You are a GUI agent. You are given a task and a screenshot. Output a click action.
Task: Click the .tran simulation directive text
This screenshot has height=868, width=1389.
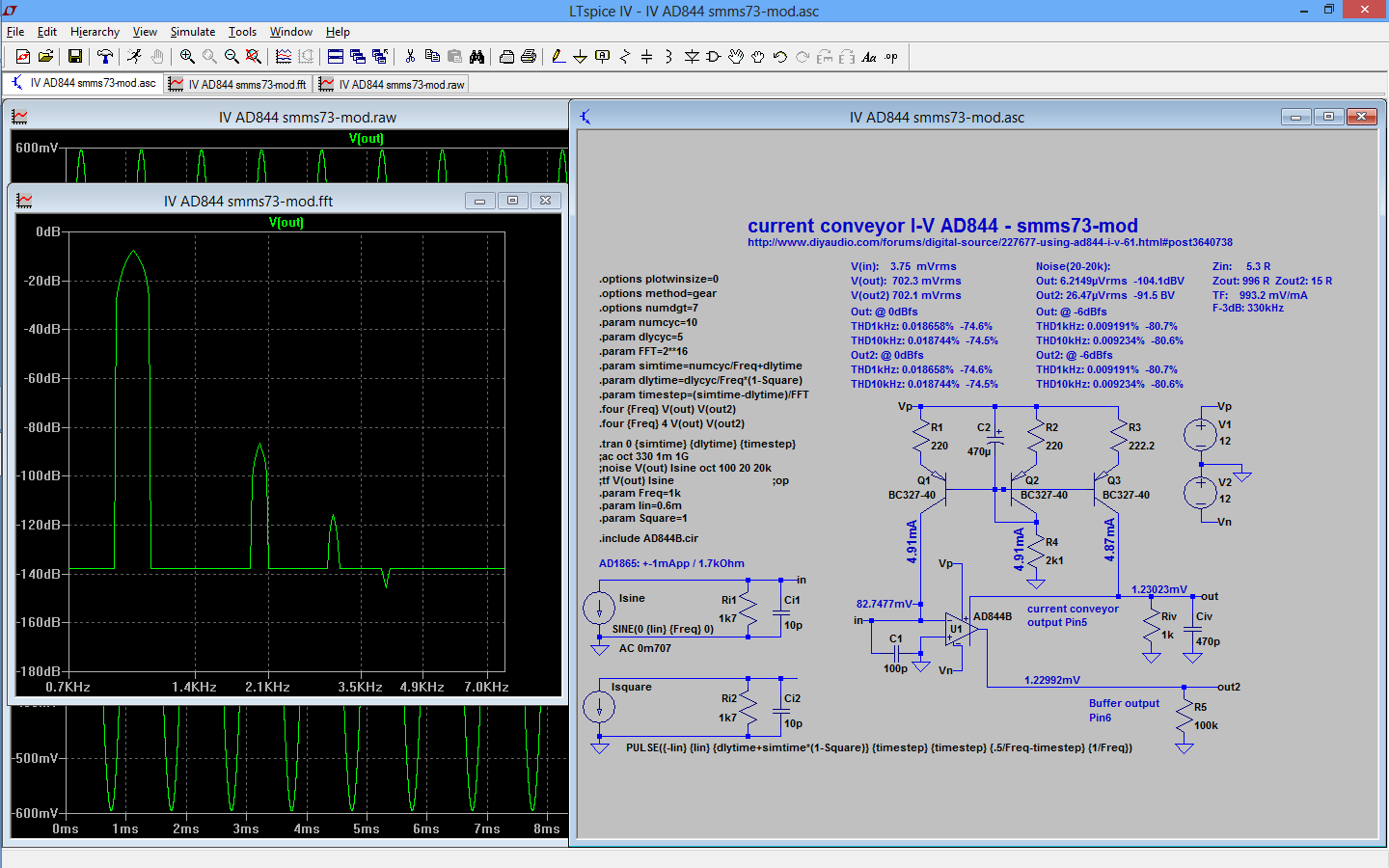697,444
